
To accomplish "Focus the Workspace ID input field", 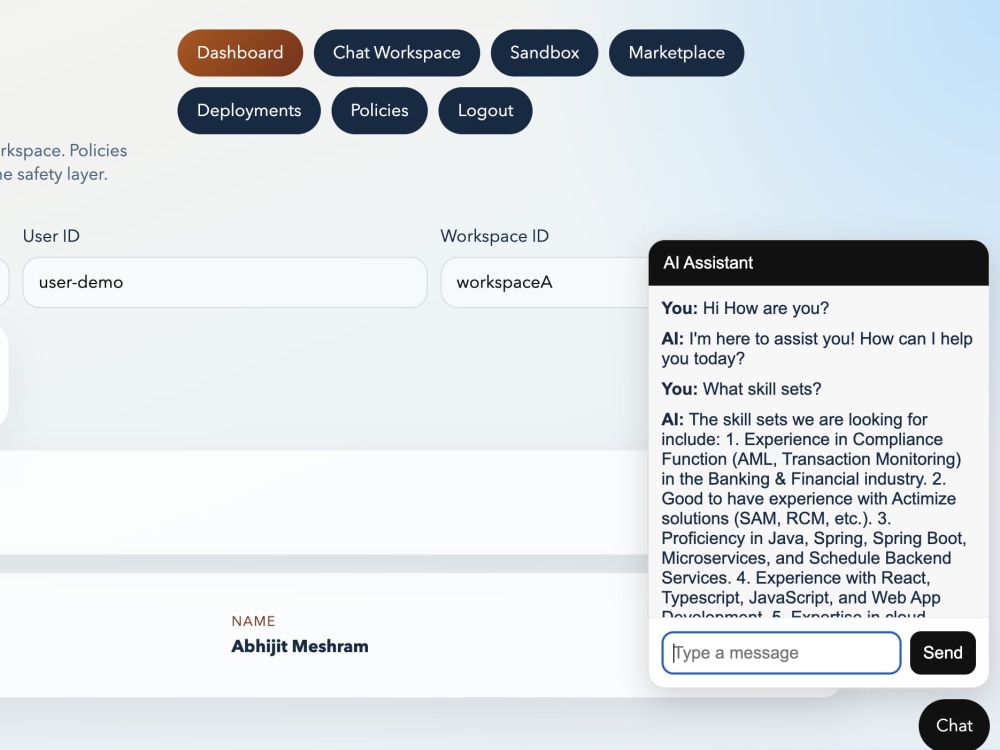I will point(545,283).
